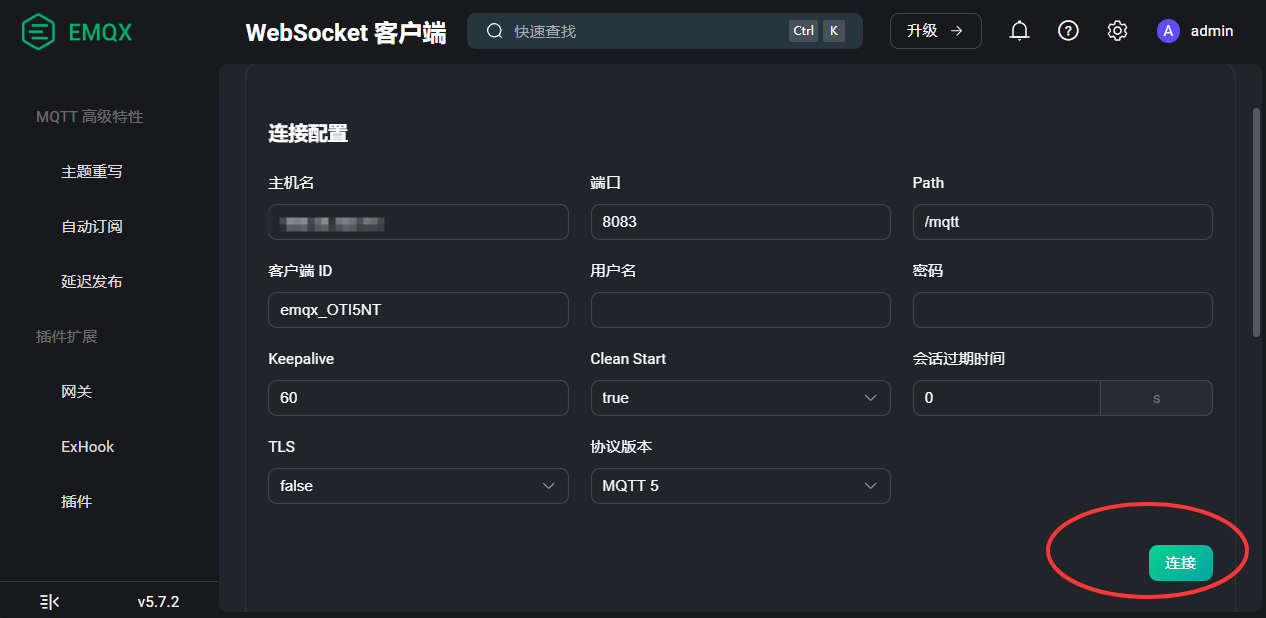The image size is (1266, 618).
Task: Click the admin user avatar
Action: [1167, 31]
